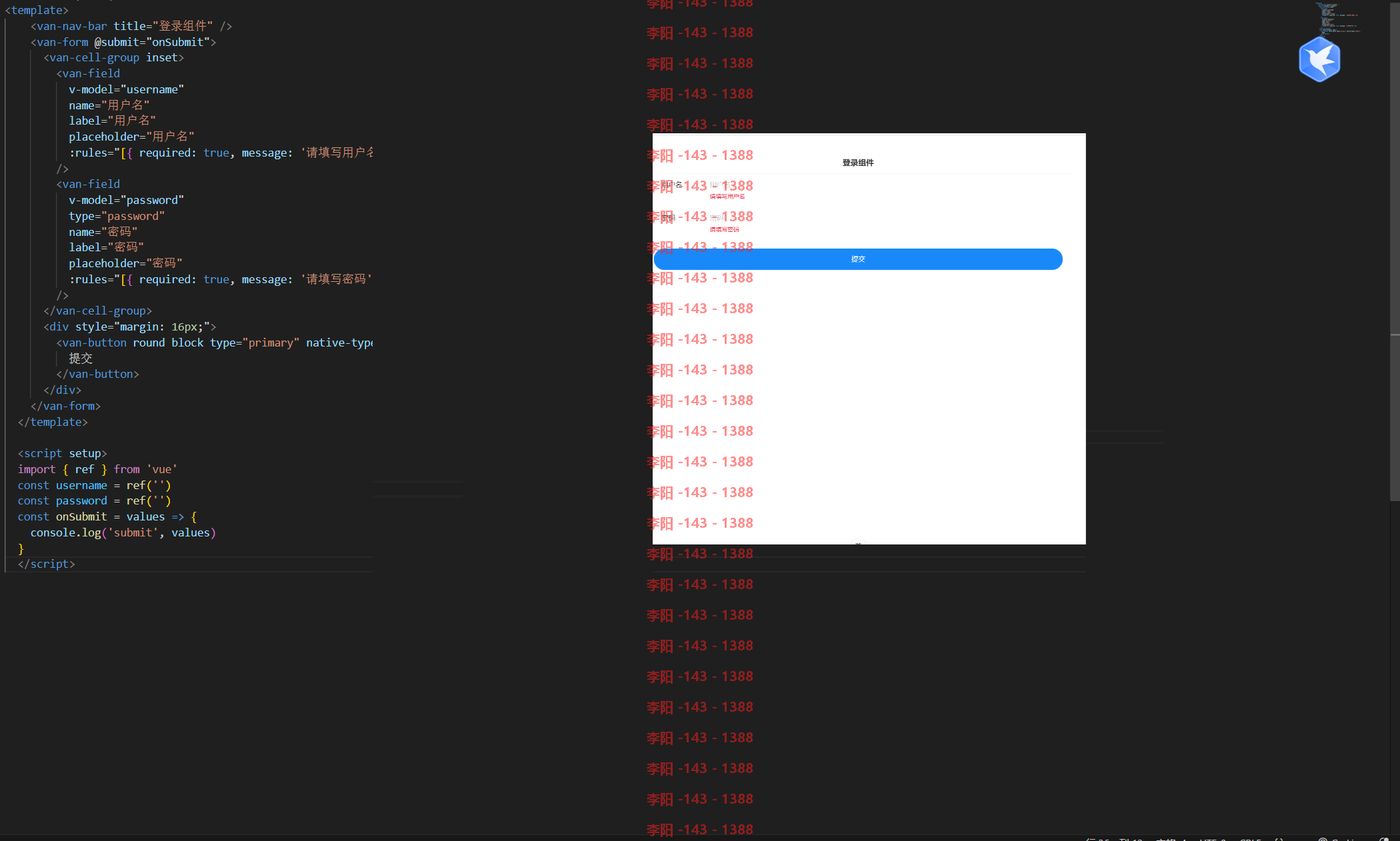Click the blue bird hexagon floating icon
1400x841 pixels.
1319,59
